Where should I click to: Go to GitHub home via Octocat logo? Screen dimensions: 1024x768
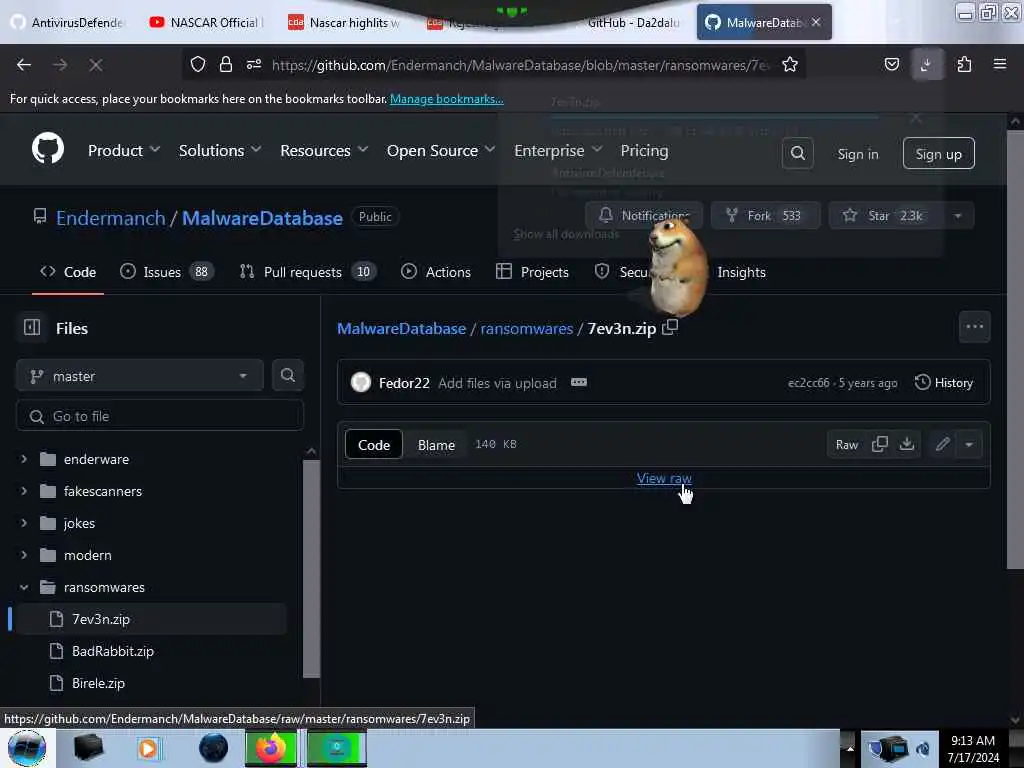[48, 148]
